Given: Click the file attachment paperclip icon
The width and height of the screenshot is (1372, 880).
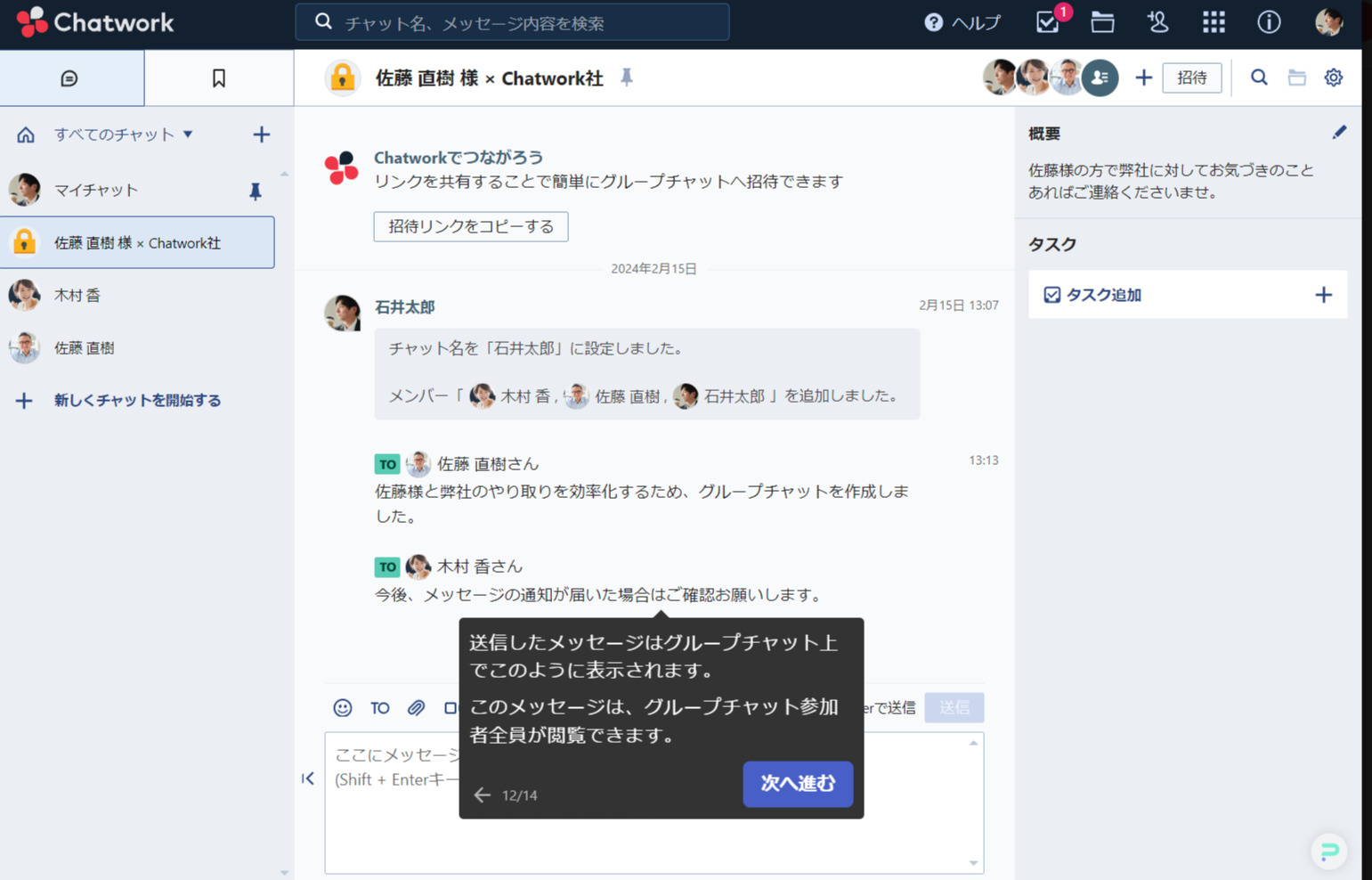Looking at the screenshot, I should point(415,707).
